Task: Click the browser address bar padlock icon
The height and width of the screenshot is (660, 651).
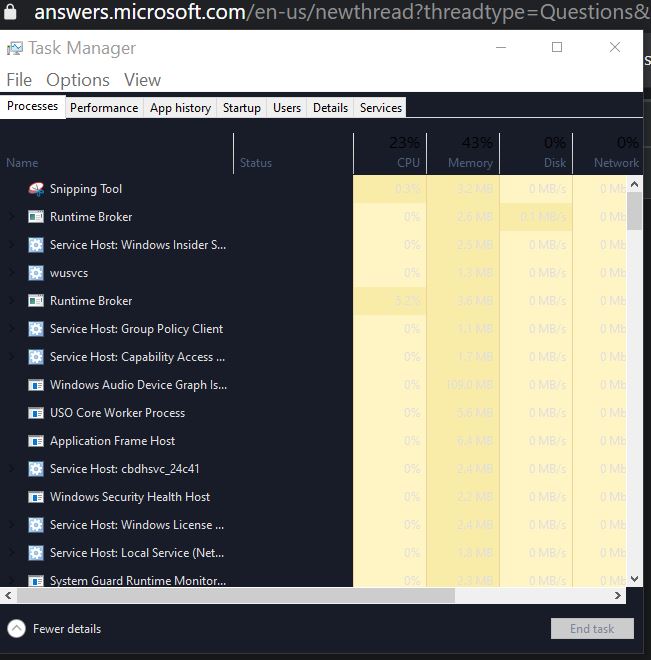Action: 10,11
